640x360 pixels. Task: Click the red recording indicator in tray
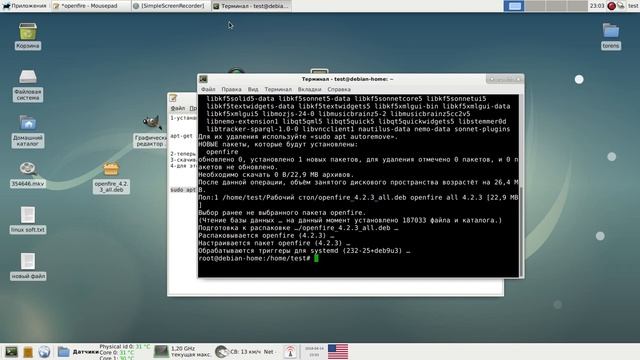click(x=611, y=6)
